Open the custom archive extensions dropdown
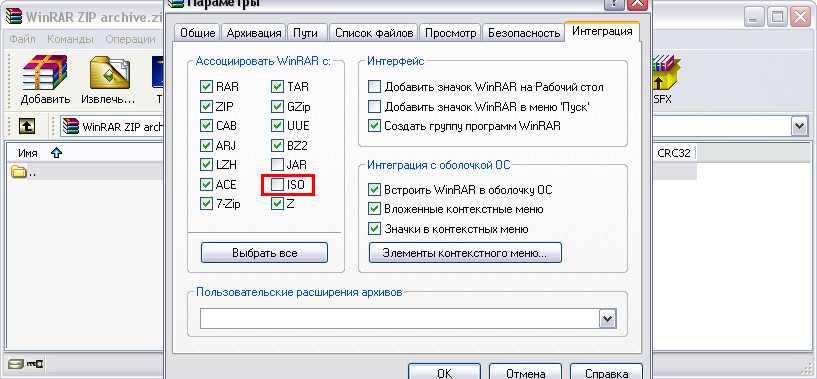The height and width of the screenshot is (379, 817). click(x=607, y=318)
